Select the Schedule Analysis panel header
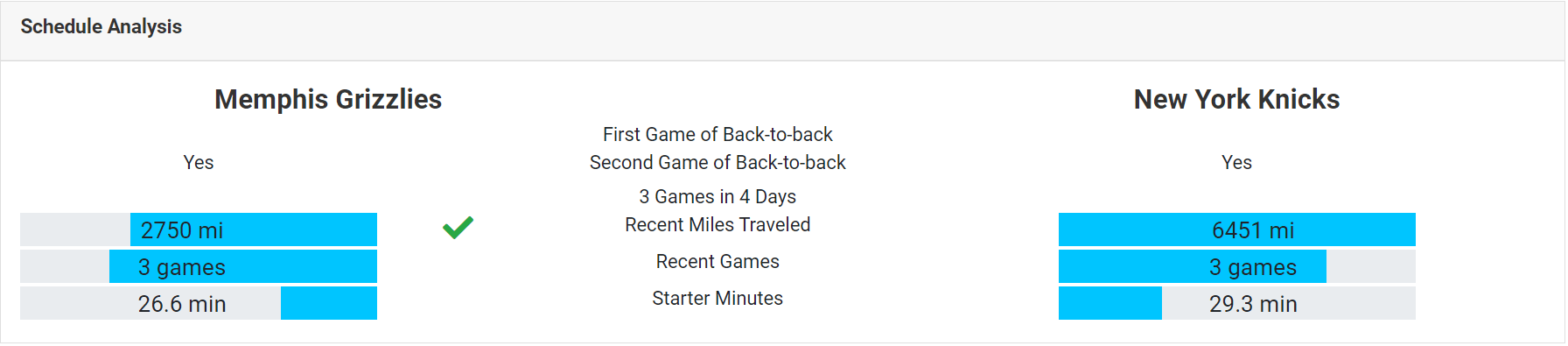The image size is (1568, 346). coord(783,31)
